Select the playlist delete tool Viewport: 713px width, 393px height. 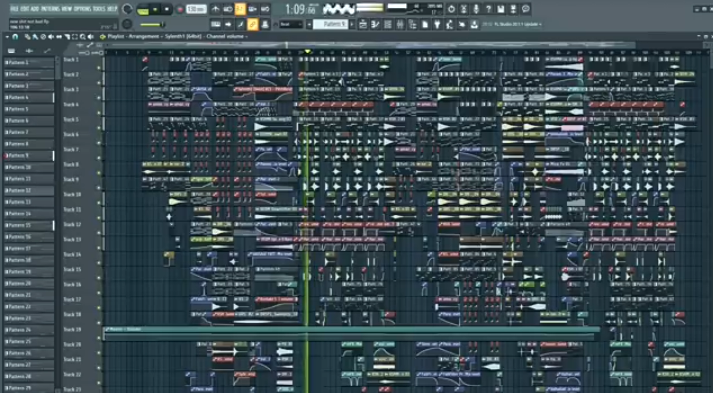[x=43, y=36]
